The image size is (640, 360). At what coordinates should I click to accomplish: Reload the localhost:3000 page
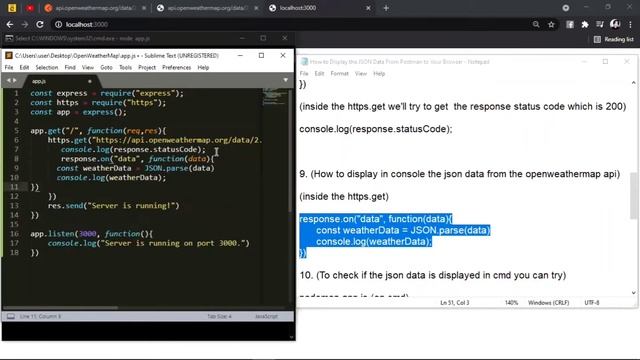[40, 24]
